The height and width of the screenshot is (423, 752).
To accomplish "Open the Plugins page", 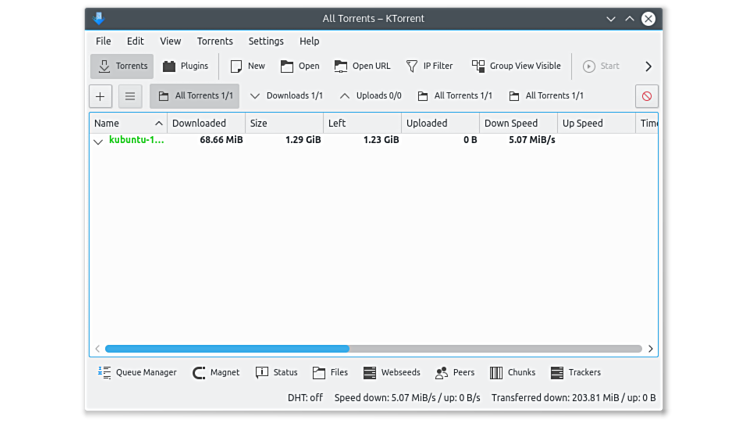I will click(x=185, y=66).
